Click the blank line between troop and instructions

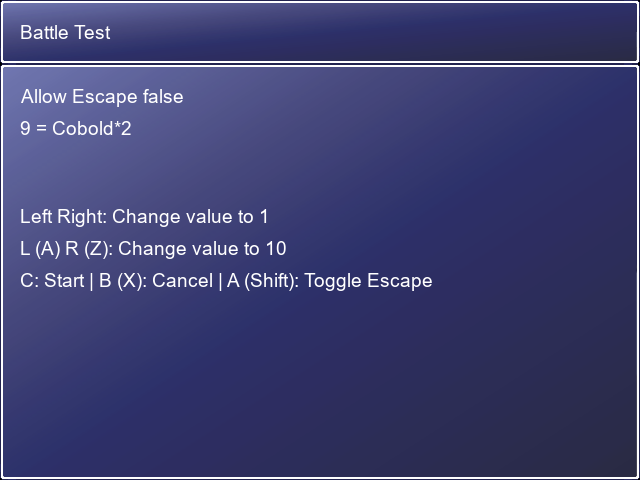(x=200, y=172)
